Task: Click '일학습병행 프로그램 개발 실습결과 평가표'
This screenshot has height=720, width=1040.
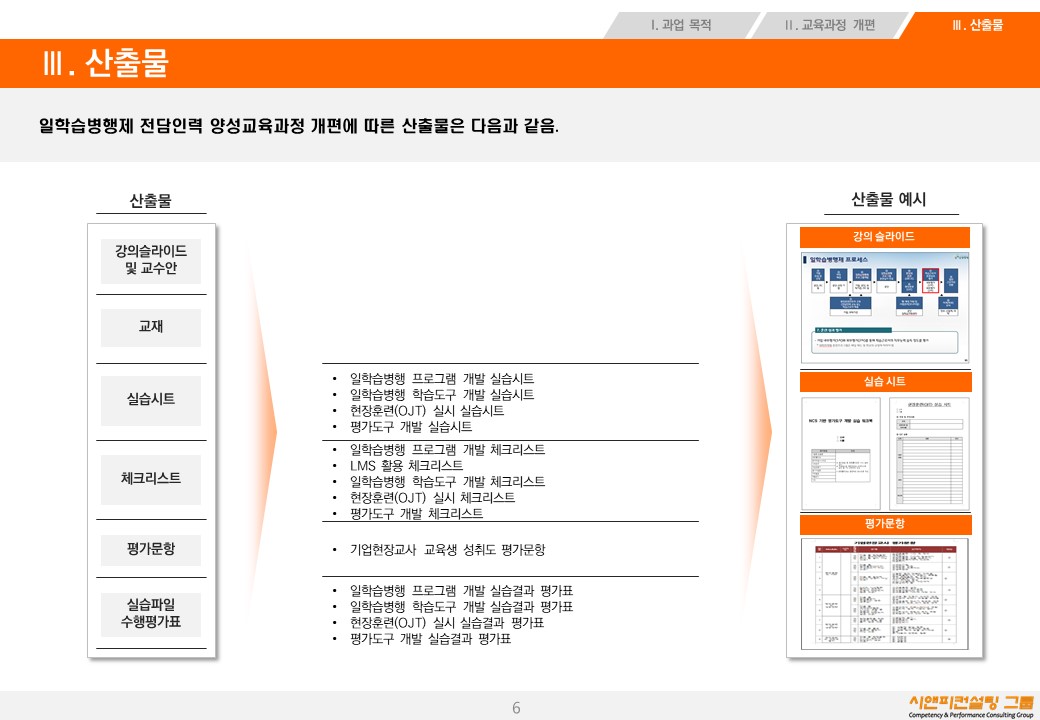Action: point(461,591)
